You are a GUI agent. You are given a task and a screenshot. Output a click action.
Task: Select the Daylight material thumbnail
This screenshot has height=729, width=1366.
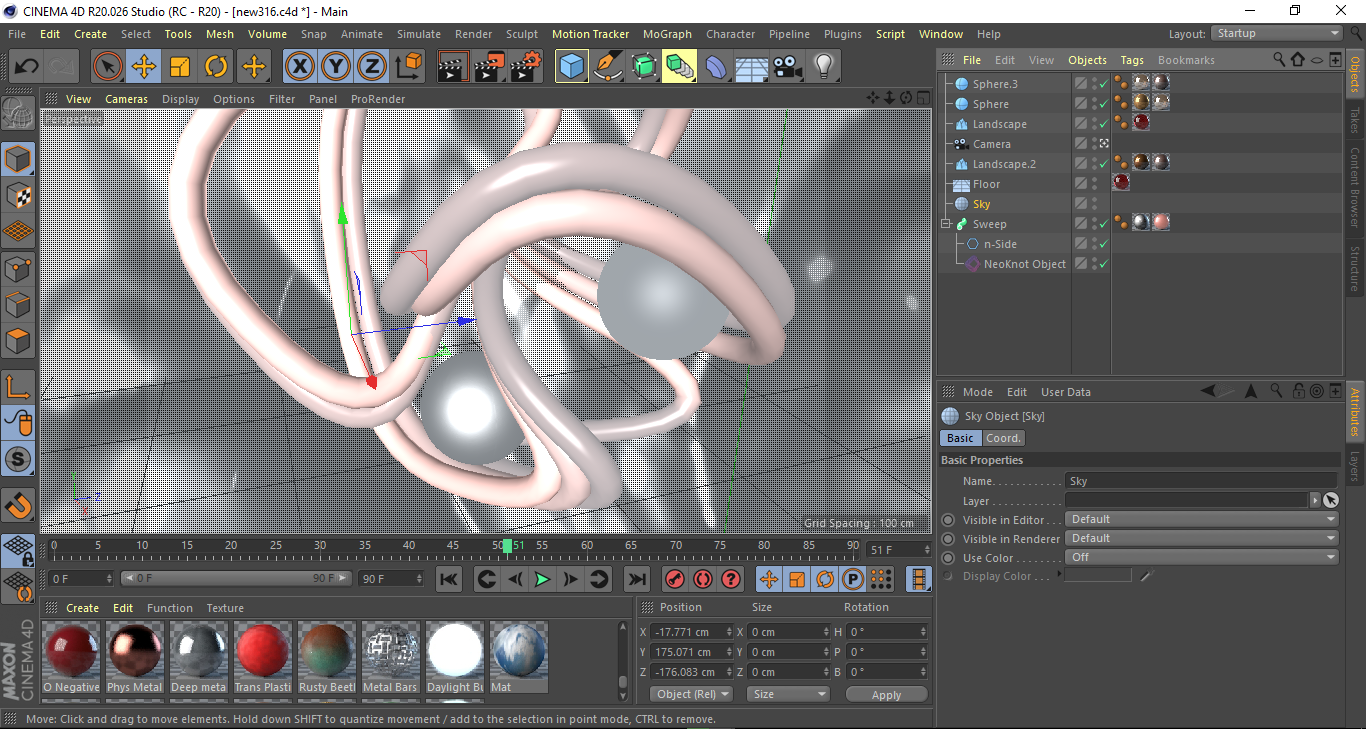pos(455,658)
